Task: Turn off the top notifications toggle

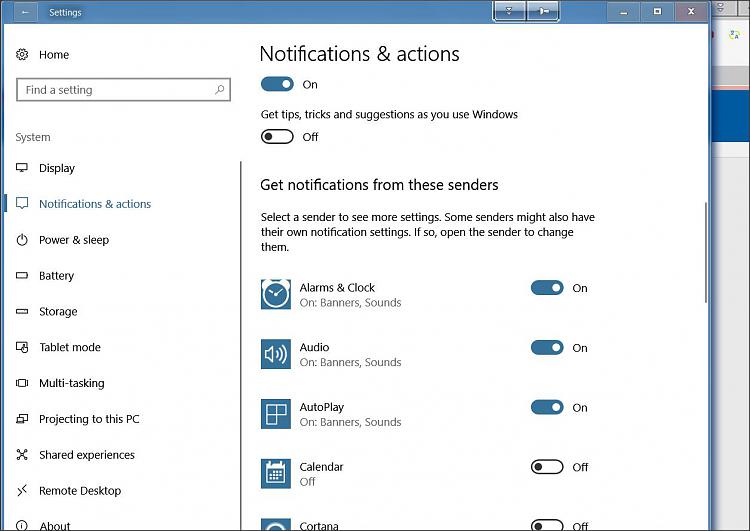Action: 277,84
